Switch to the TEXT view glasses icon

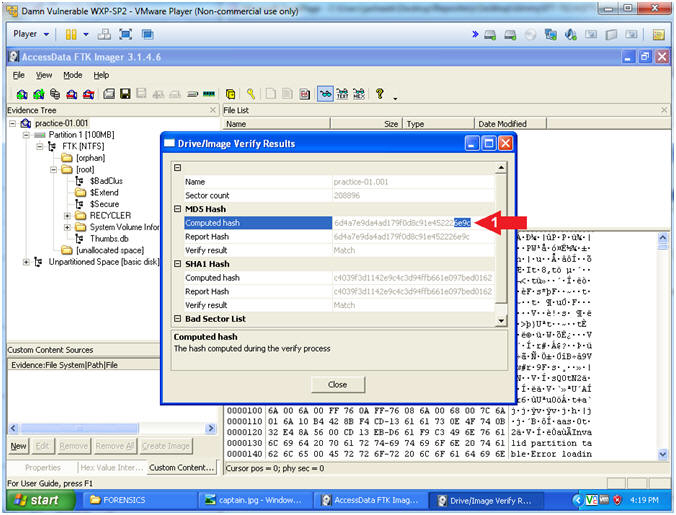tap(342, 94)
